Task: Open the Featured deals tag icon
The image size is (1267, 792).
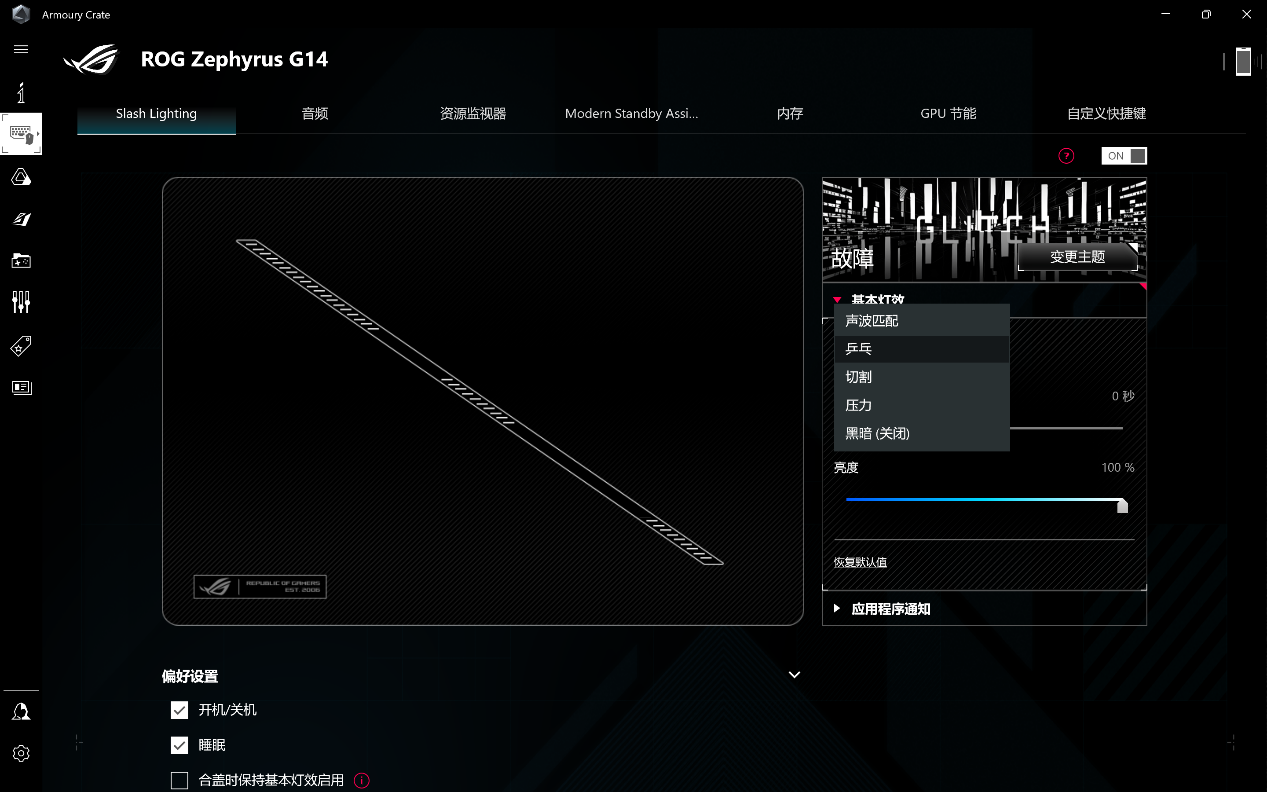Action: (21, 345)
